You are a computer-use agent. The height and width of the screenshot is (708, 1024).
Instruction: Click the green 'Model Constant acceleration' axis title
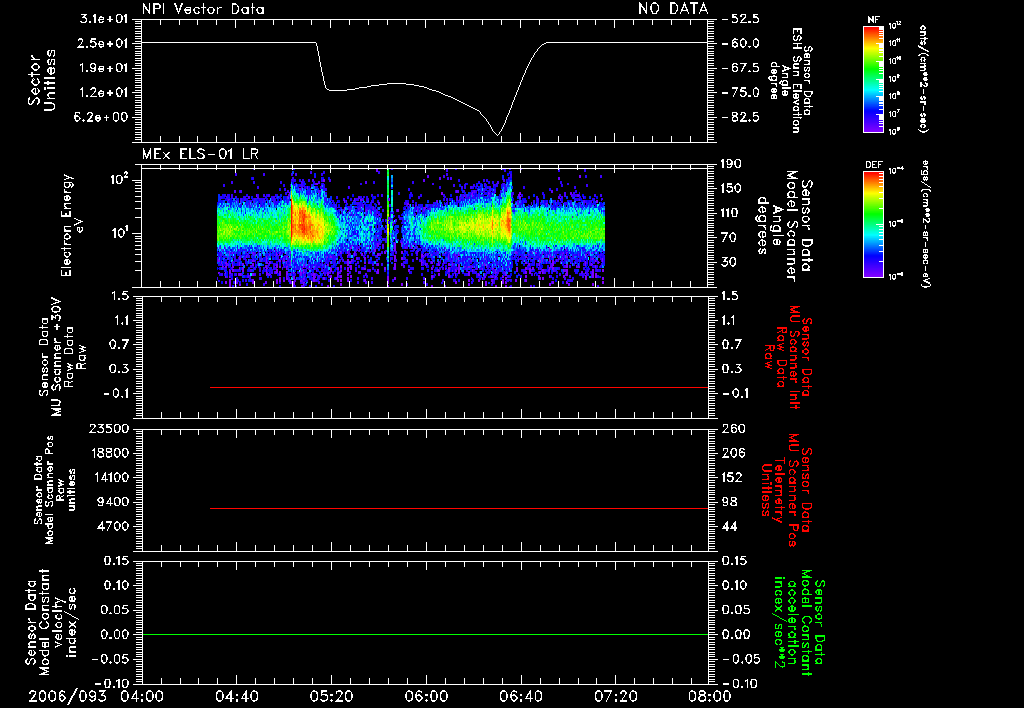coord(799,622)
